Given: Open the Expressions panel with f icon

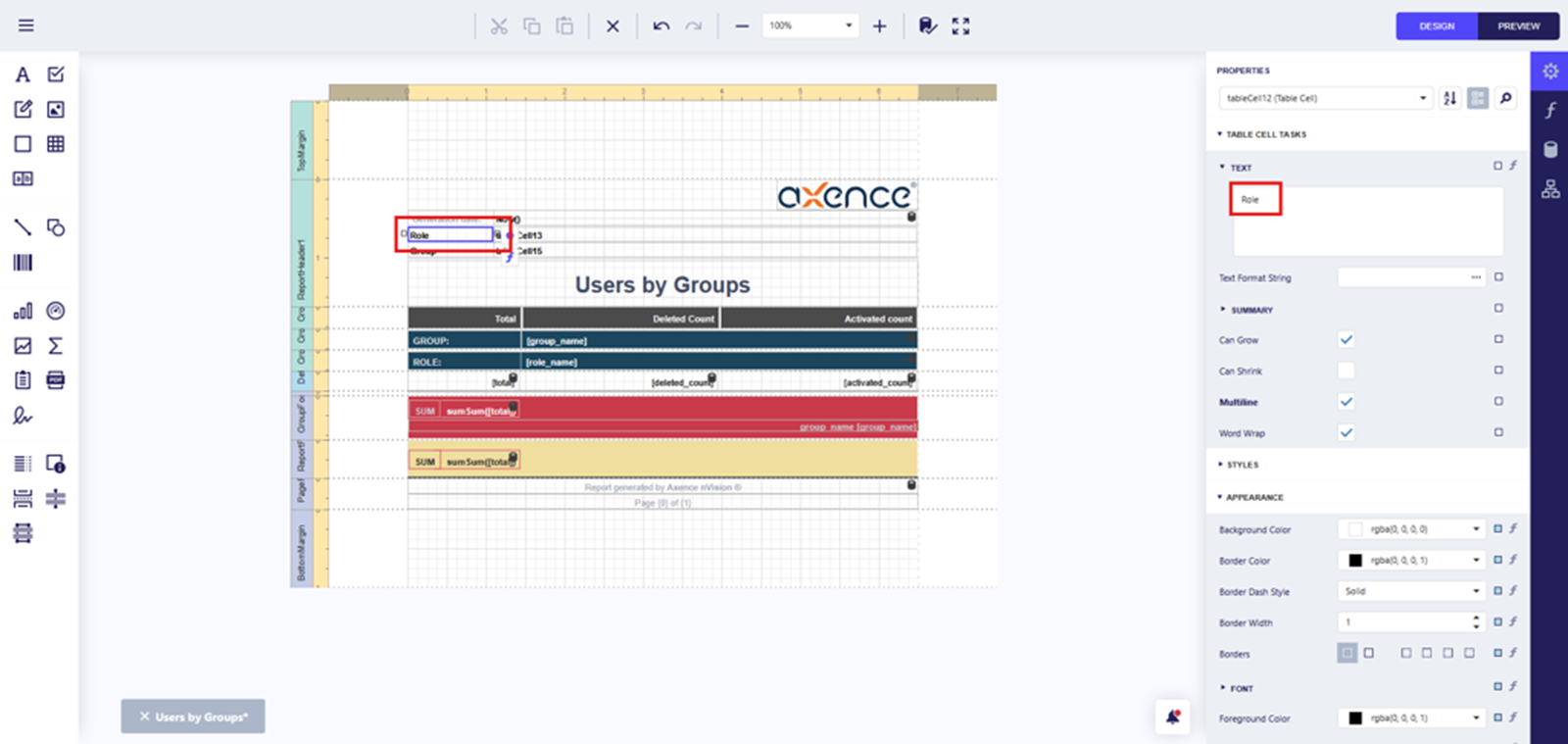Looking at the screenshot, I should 1550,110.
